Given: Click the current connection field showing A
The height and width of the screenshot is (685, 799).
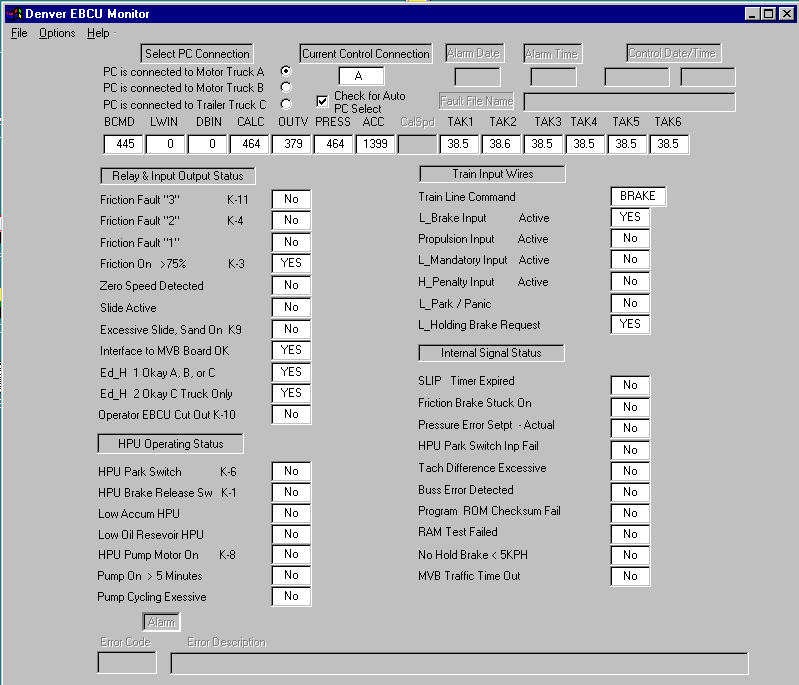Looking at the screenshot, I should [x=361, y=76].
